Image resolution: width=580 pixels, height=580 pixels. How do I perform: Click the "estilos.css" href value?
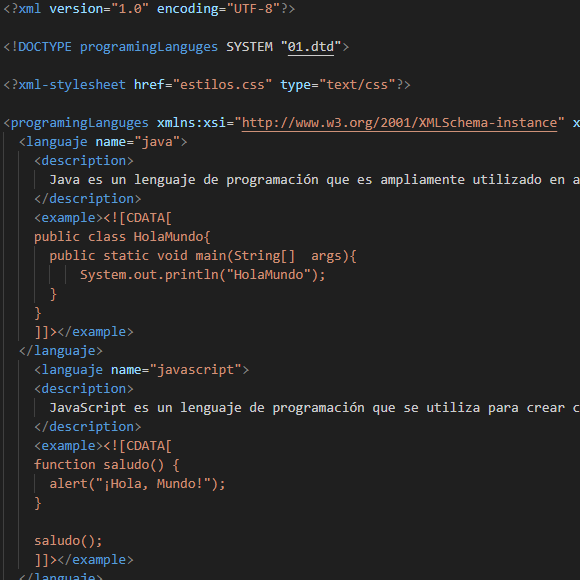(x=222, y=85)
